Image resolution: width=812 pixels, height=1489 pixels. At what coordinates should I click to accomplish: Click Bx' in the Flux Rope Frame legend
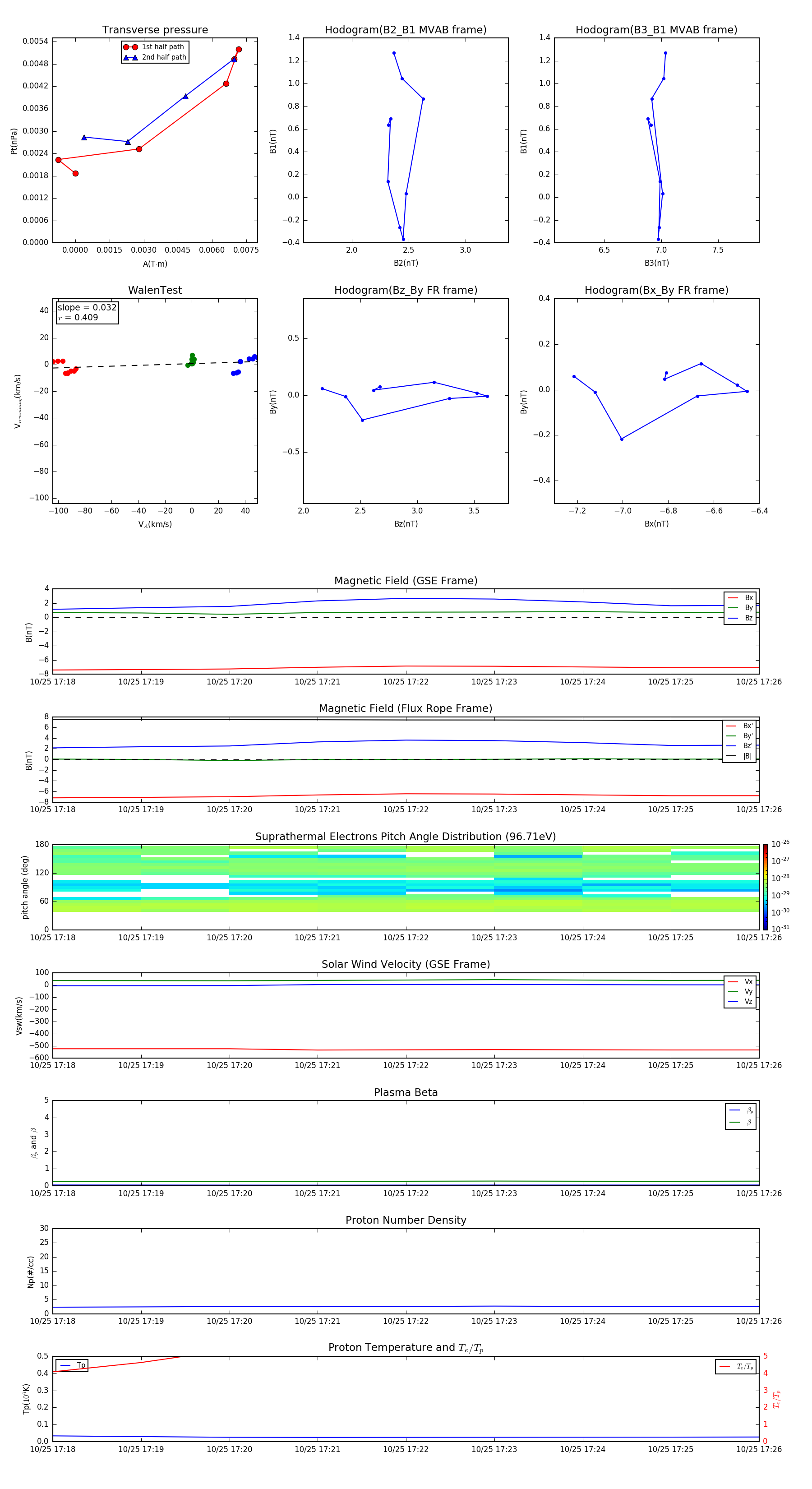point(739,726)
